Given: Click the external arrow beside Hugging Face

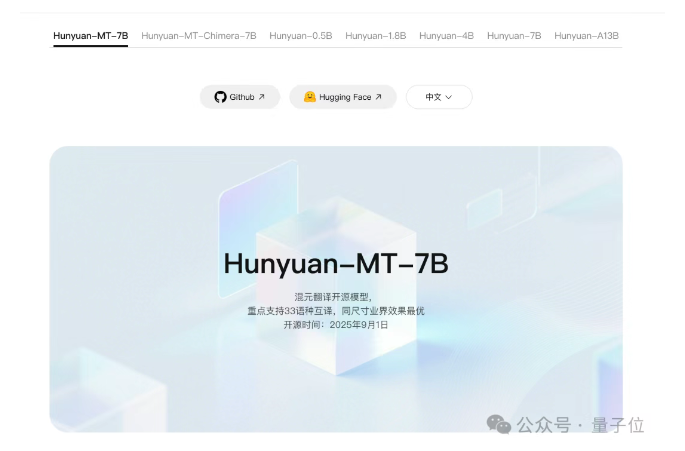Looking at the screenshot, I should coord(378,97).
